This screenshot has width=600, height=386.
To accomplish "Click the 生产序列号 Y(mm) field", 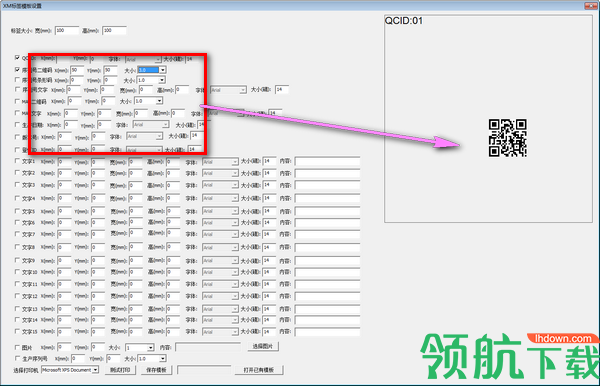I will (x=113, y=358).
